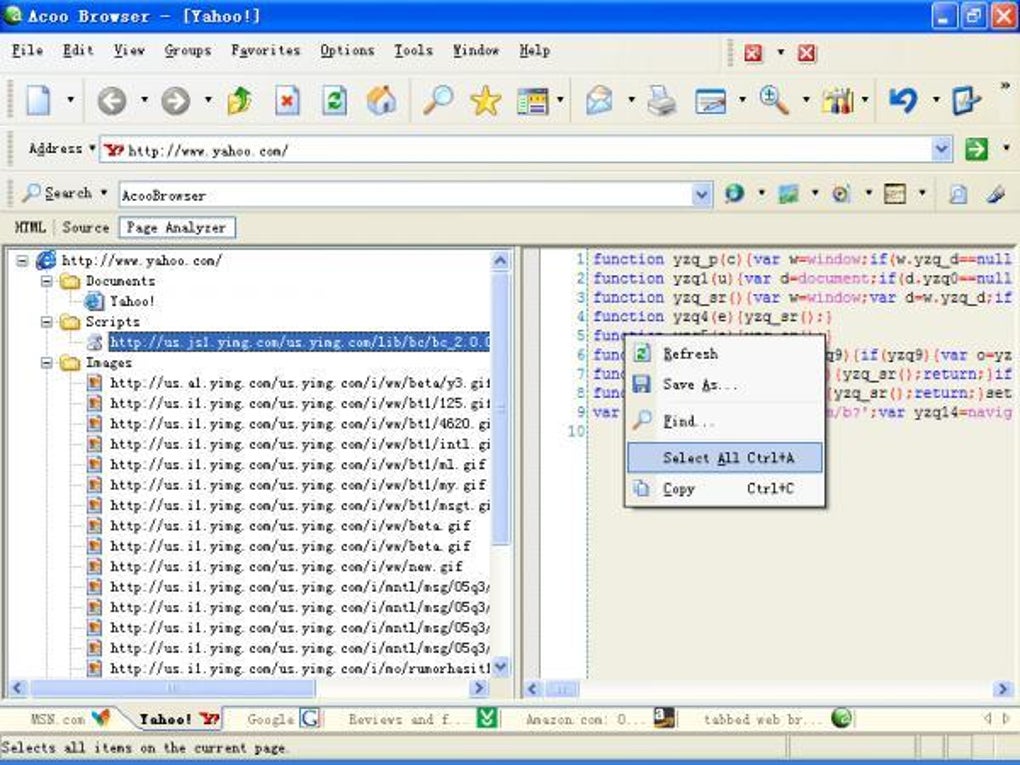Click the blue Undo arrow icon
The width and height of the screenshot is (1020, 765).
point(904,101)
